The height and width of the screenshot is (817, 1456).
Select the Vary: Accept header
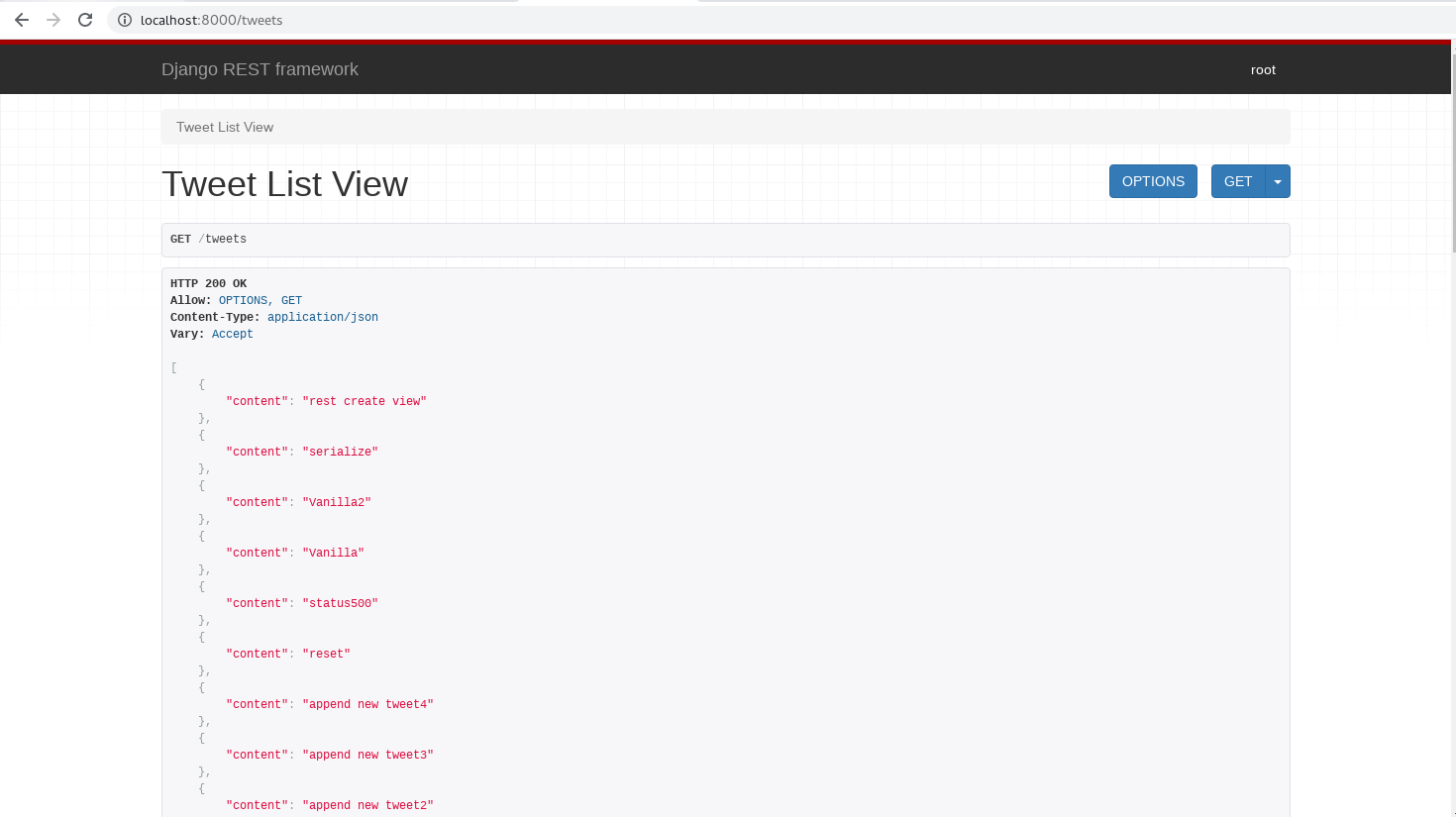tap(212, 334)
